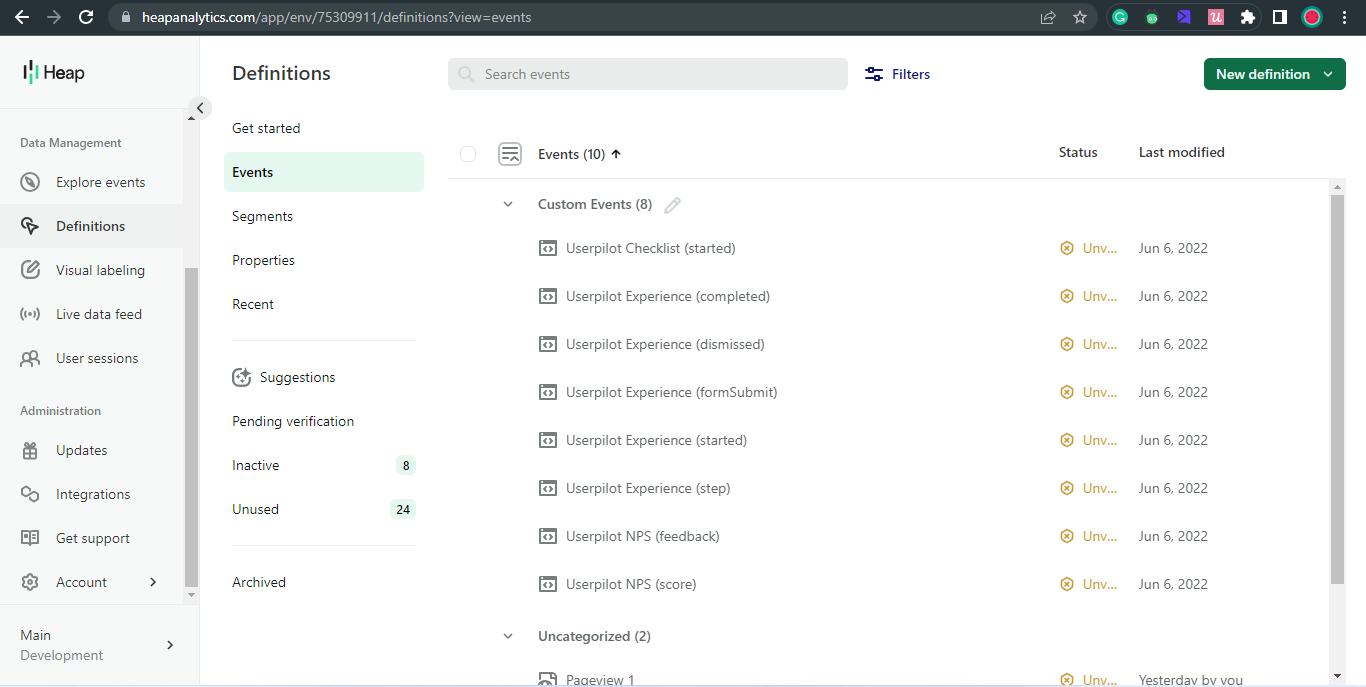The width and height of the screenshot is (1366, 687).
Task: Reload the browser page
Action: 86,17
